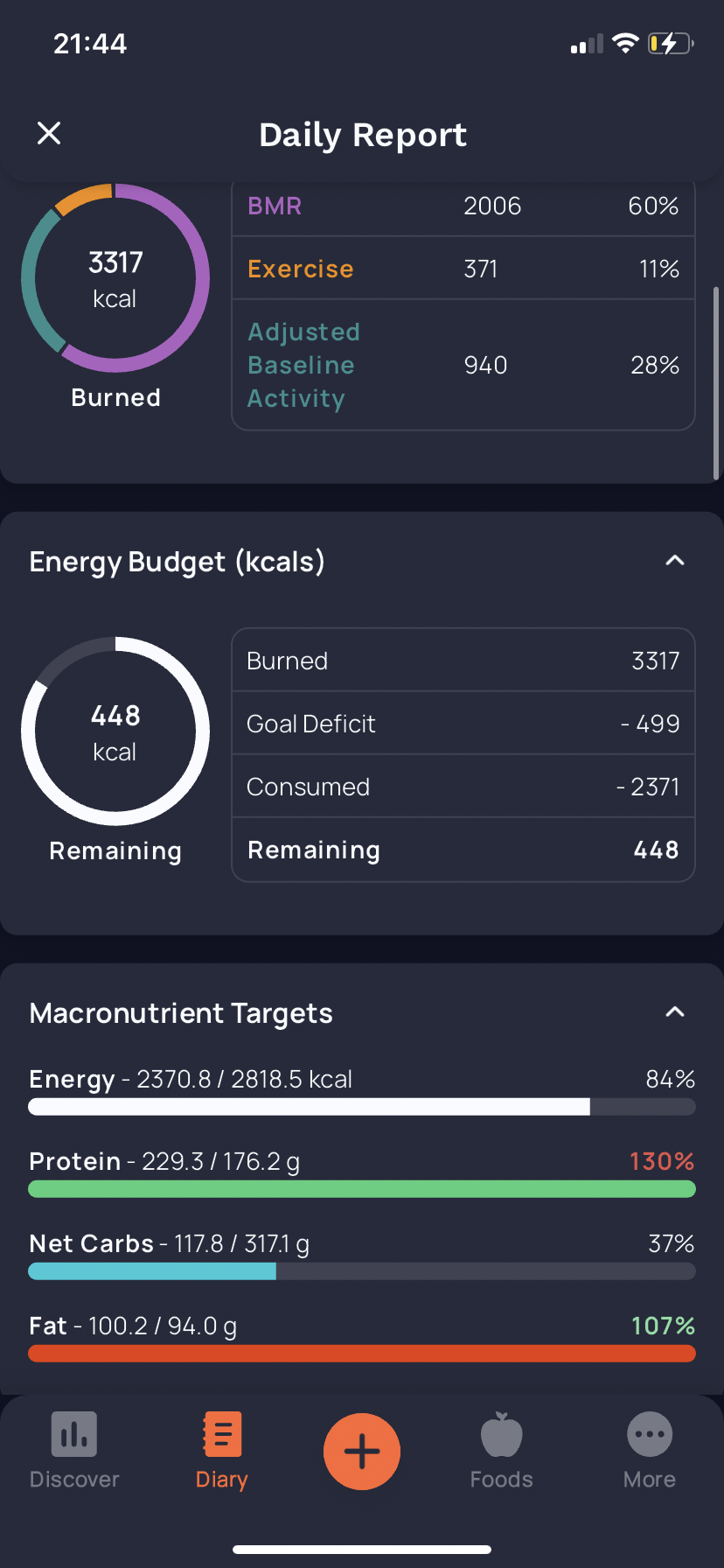Open the Foods apple icon

point(501,1435)
